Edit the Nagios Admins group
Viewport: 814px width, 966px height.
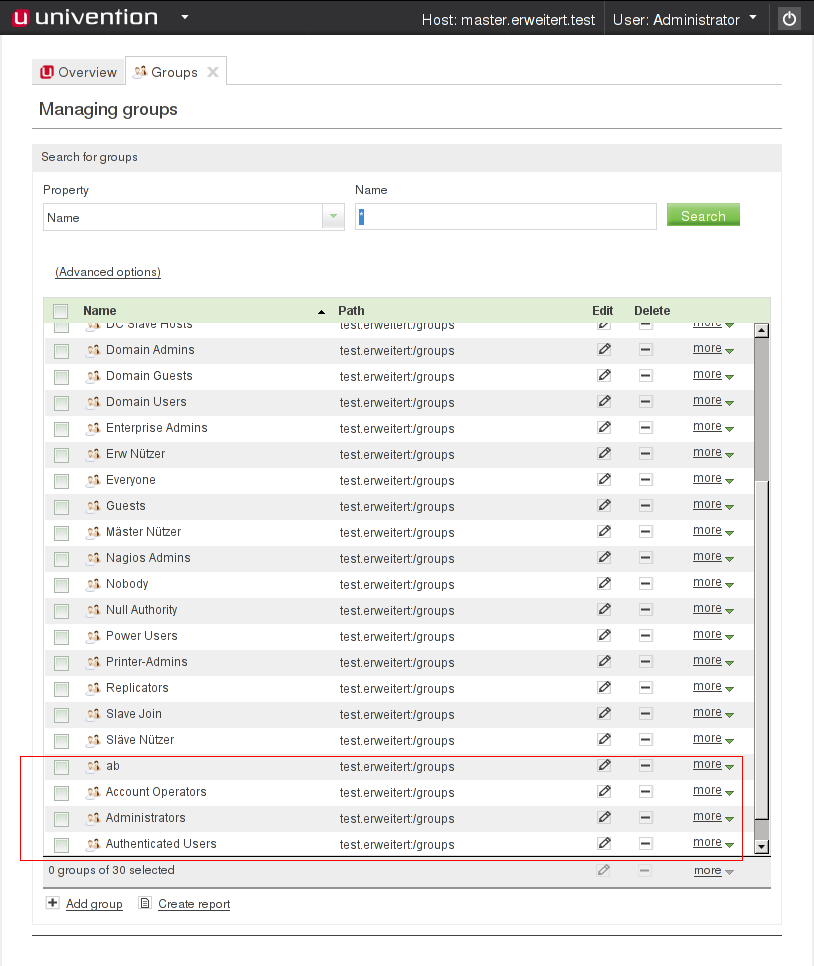pos(604,557)
